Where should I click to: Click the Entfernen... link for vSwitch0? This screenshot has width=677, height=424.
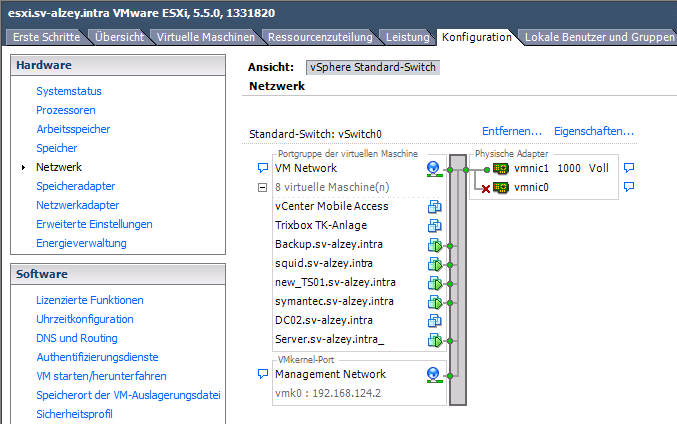[512, 131]
